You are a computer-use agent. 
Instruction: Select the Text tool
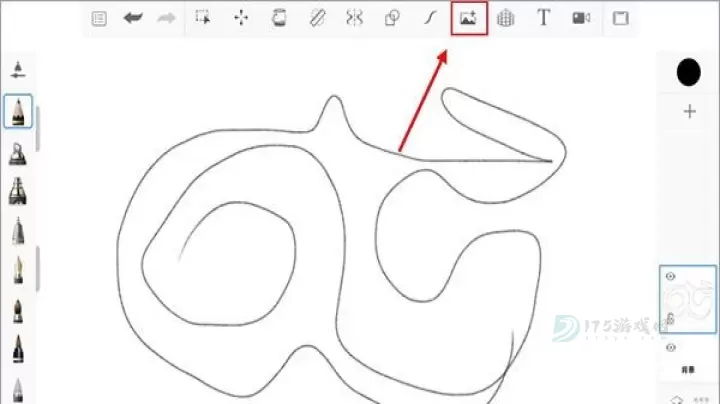coord(543,18)
